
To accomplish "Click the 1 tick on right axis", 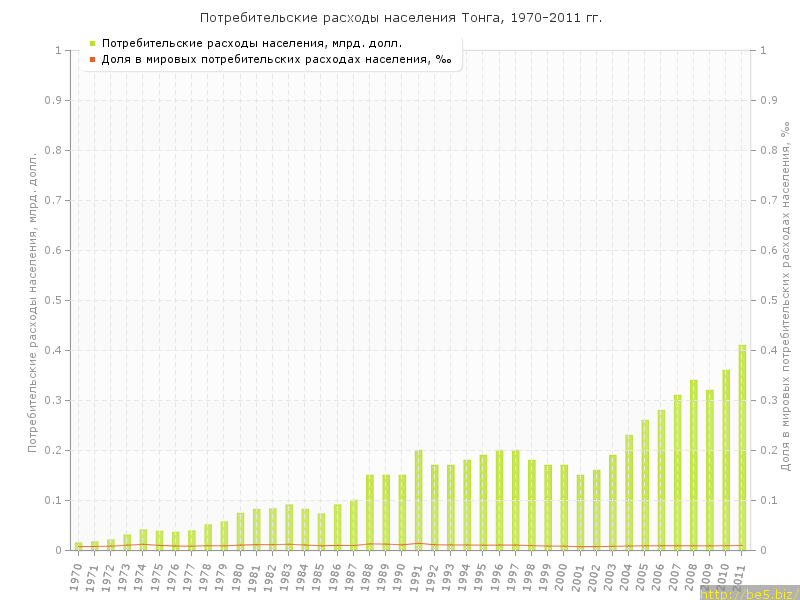I will tap(765, 50).
